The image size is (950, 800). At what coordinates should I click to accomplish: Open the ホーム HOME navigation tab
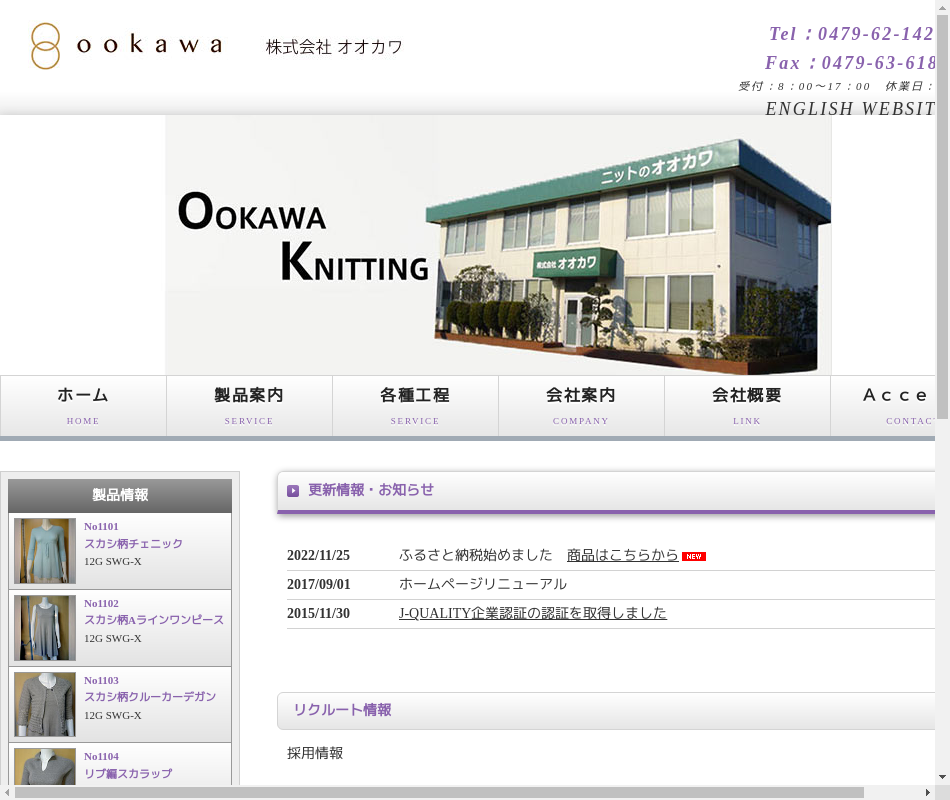click(83, 406)
